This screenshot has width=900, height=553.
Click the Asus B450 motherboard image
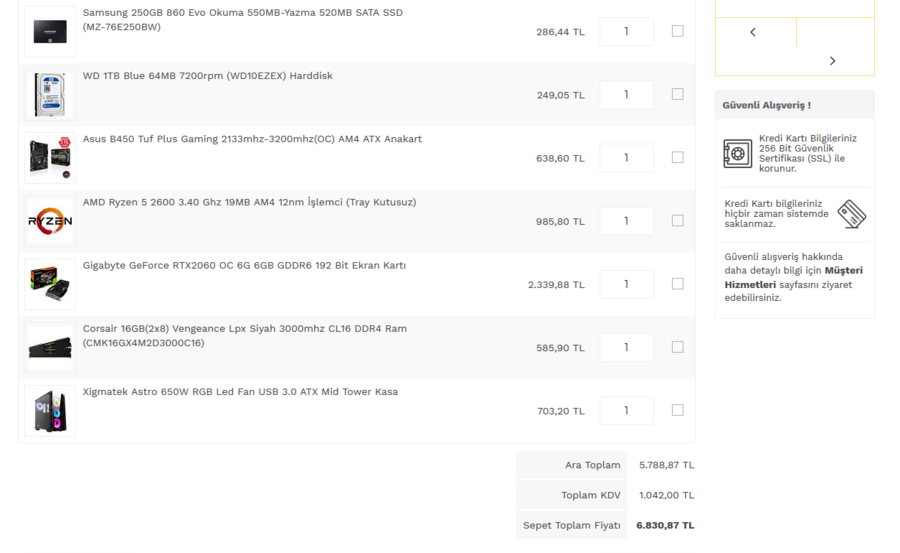(x=50, y=158)
